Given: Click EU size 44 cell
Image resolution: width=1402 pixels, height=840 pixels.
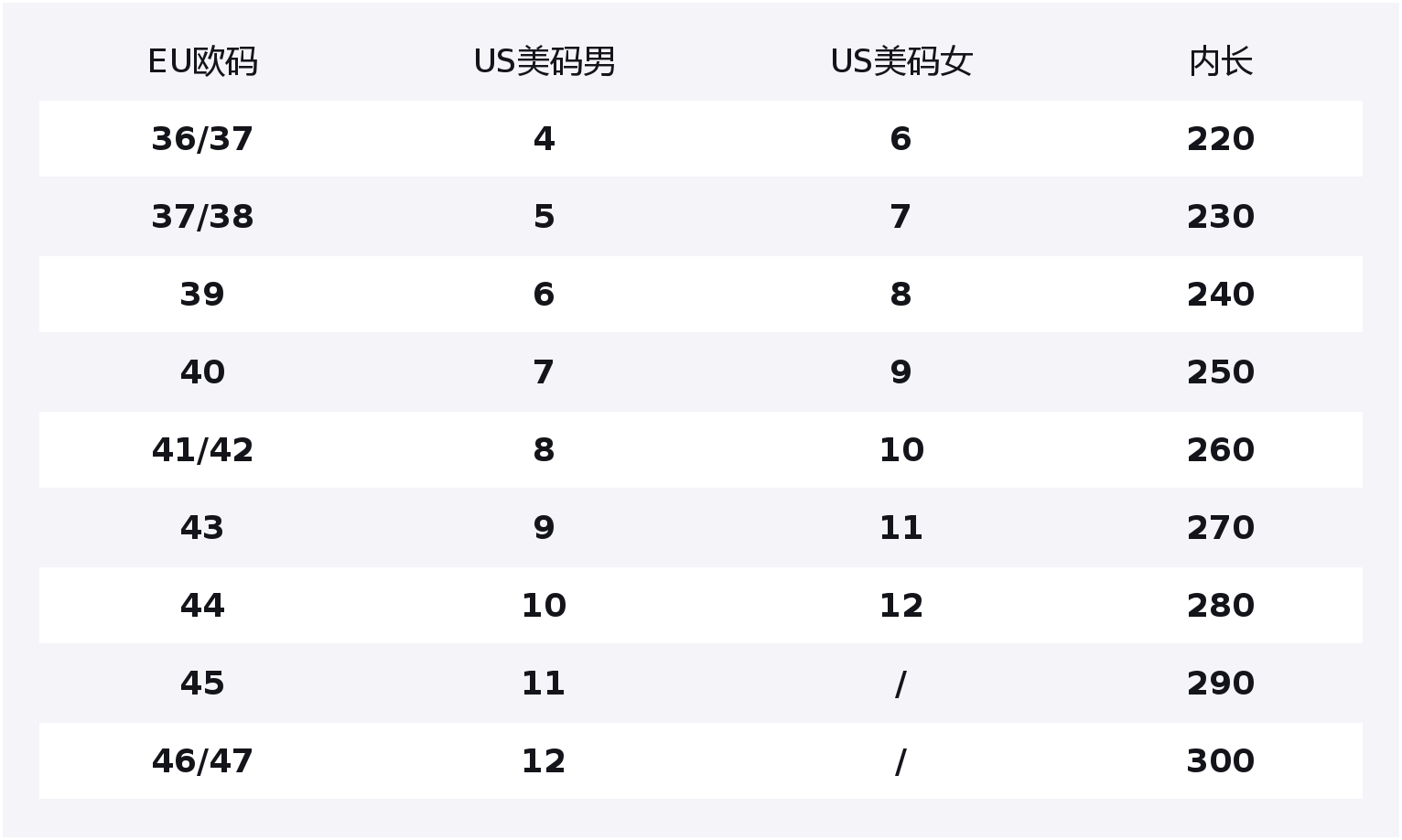Looking at the screenshot, I should [x=202, y=606].
